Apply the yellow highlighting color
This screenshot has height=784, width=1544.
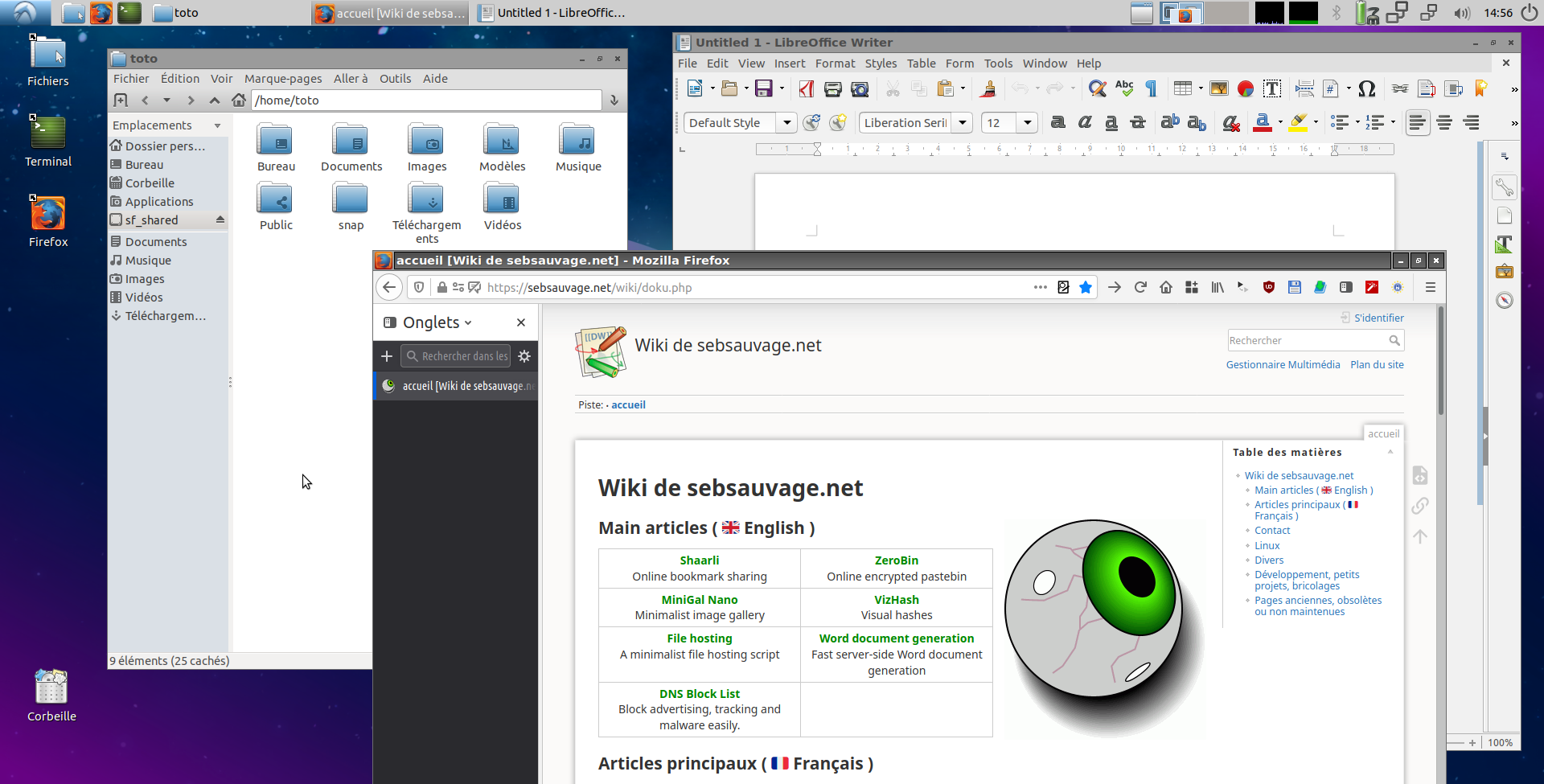1297,122
